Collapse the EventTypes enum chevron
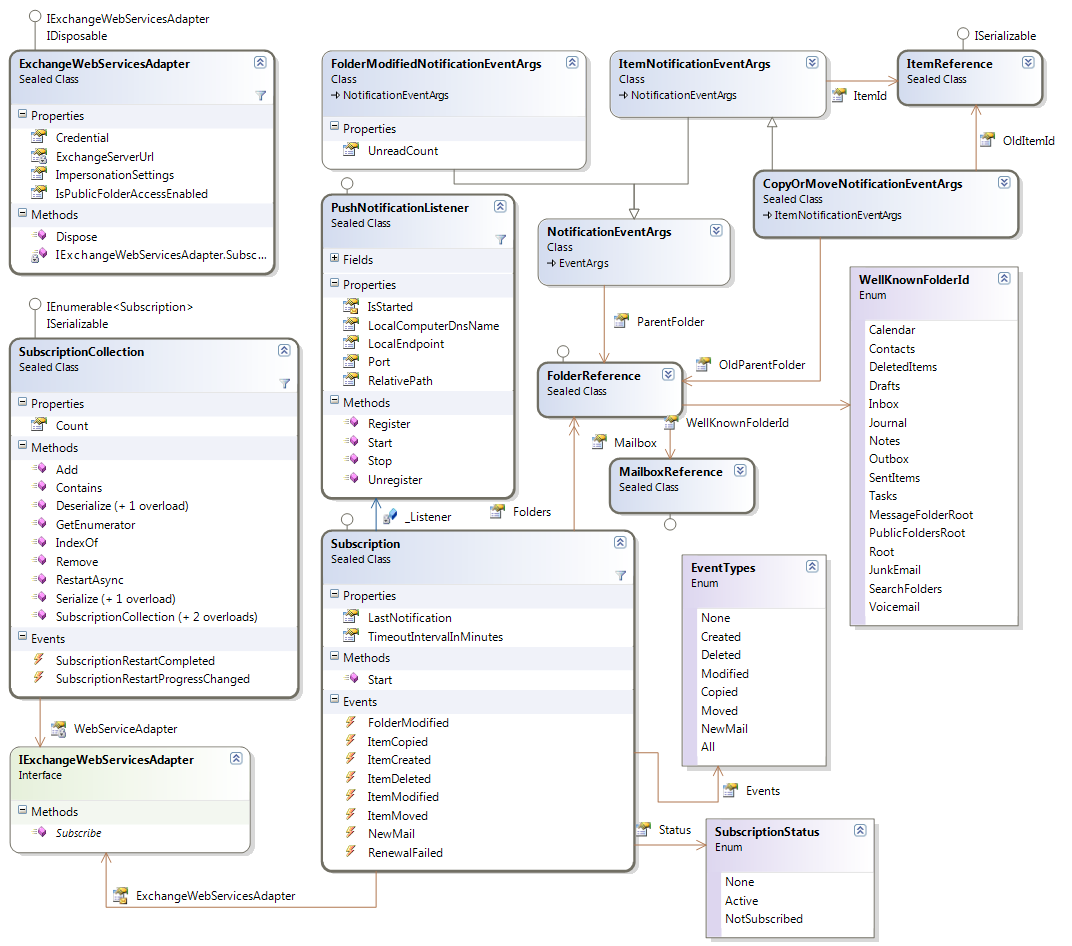Screen dimensions: 1072x946 [812, 566]
